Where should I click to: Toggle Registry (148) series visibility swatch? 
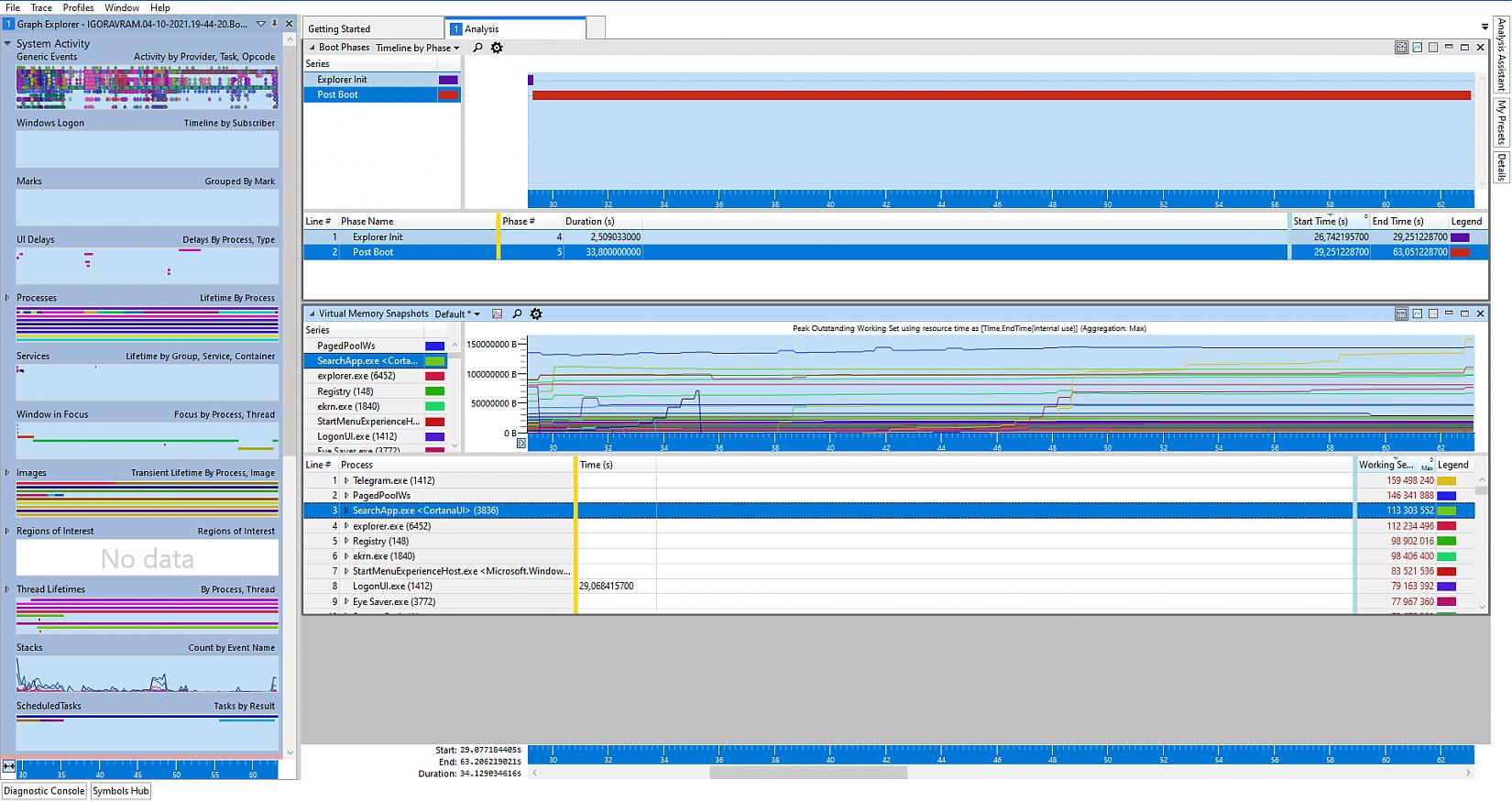click(434, 391)
